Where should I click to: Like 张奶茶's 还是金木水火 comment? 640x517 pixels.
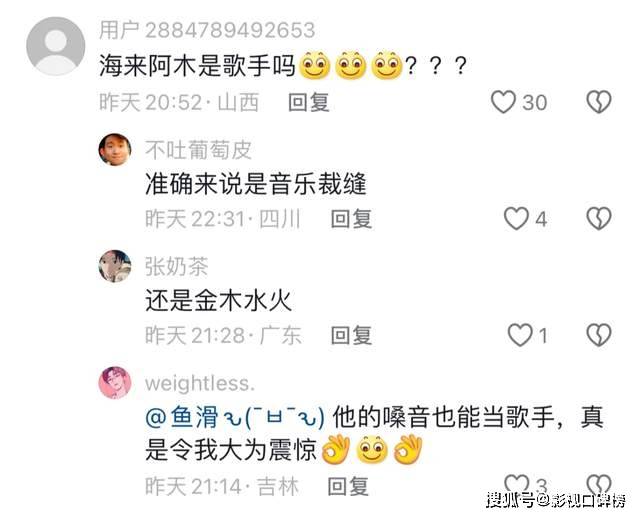[x=520, y=335]
